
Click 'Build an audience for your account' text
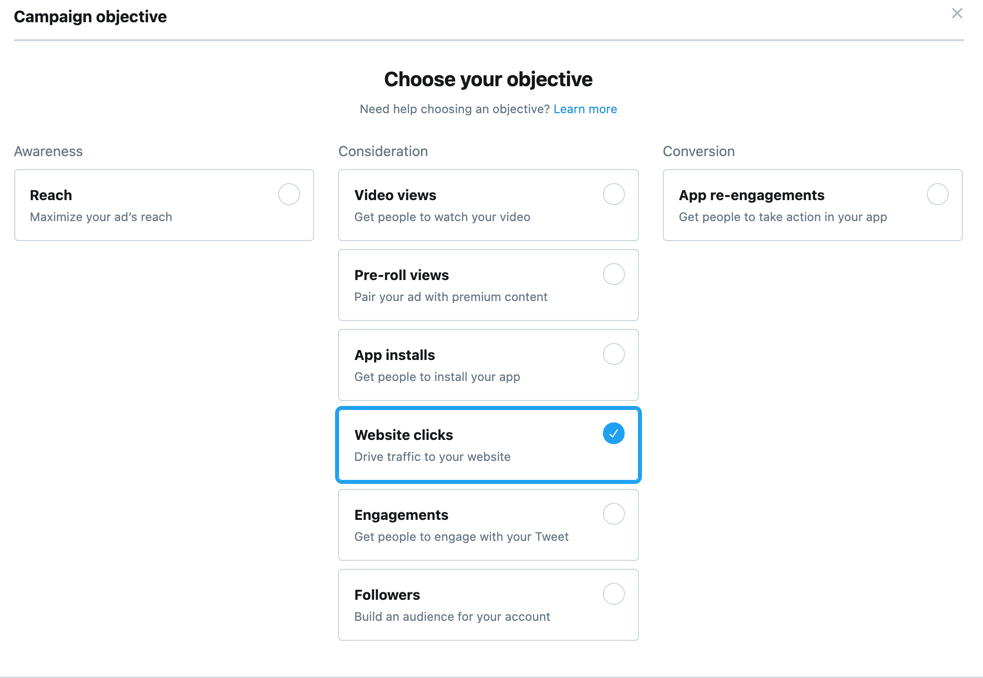pos(452,617)
